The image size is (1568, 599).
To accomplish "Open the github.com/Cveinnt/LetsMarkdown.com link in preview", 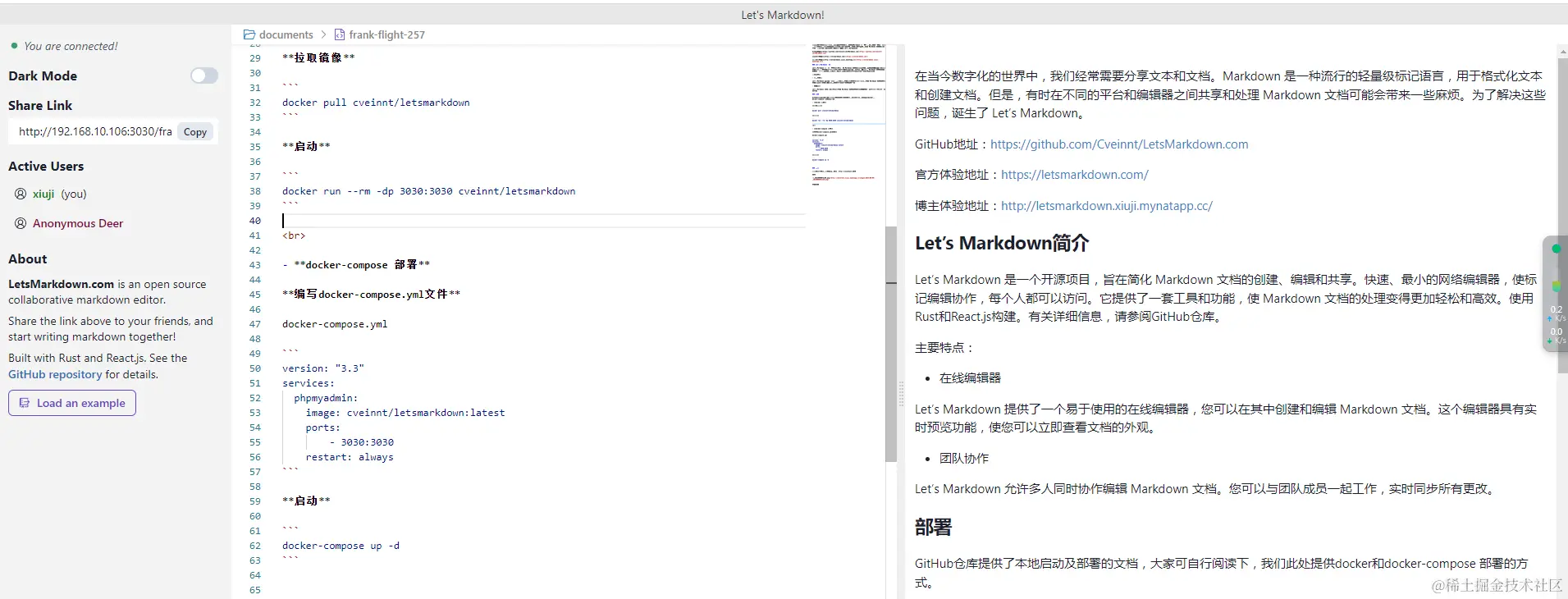I will [1119, 144].
